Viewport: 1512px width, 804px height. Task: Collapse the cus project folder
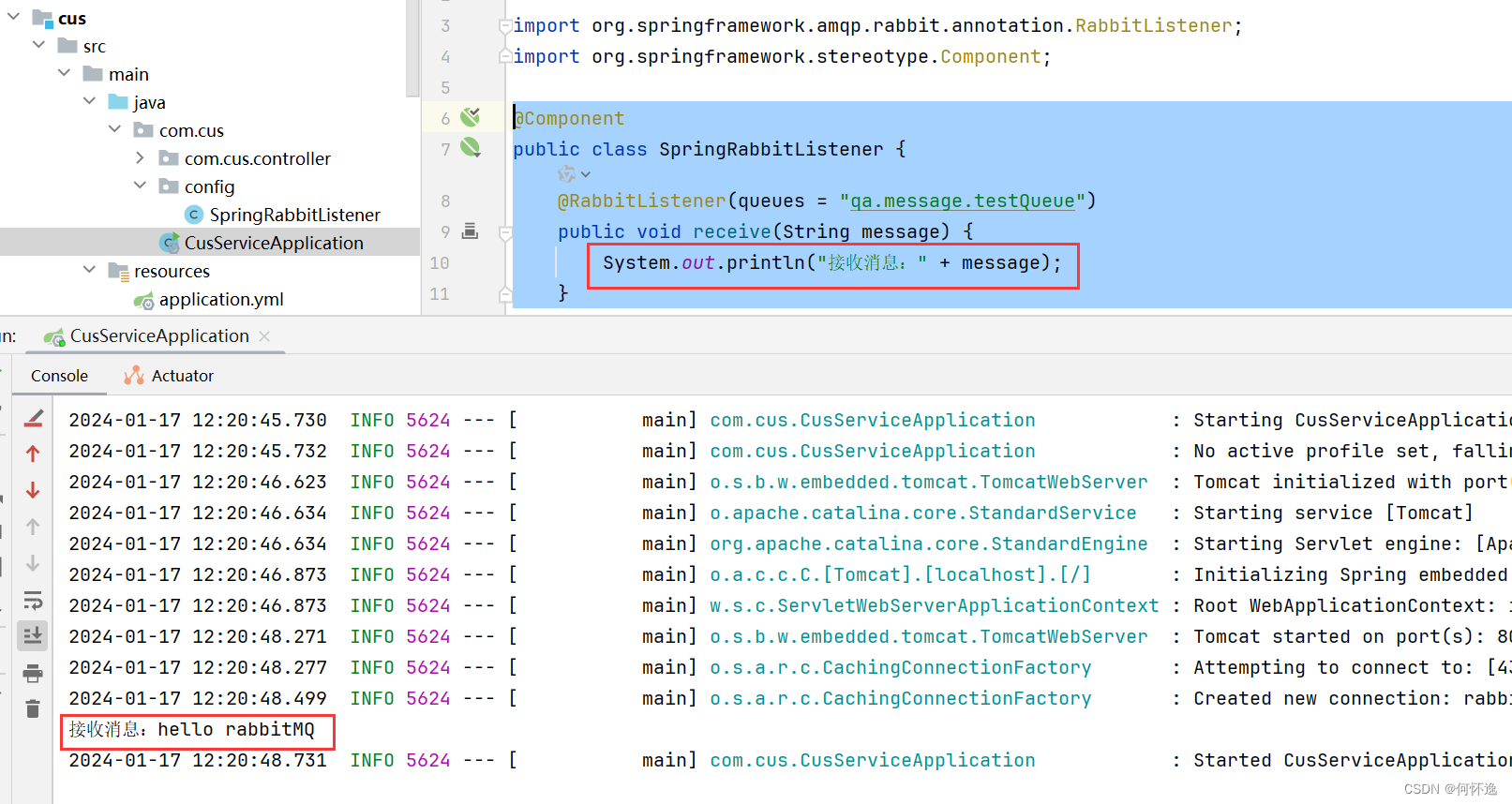point(13,17)
